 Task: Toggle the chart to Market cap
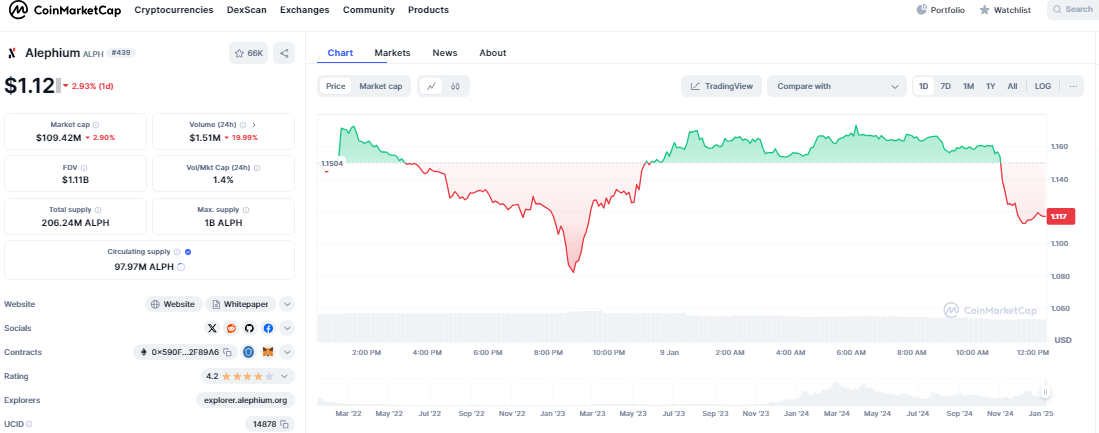click(380, 86)
